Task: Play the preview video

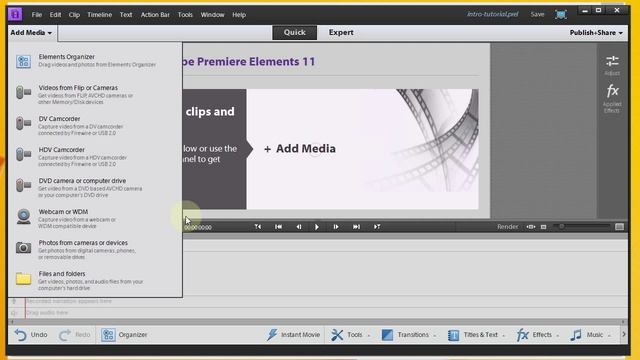Action: (x=317, y=227)
